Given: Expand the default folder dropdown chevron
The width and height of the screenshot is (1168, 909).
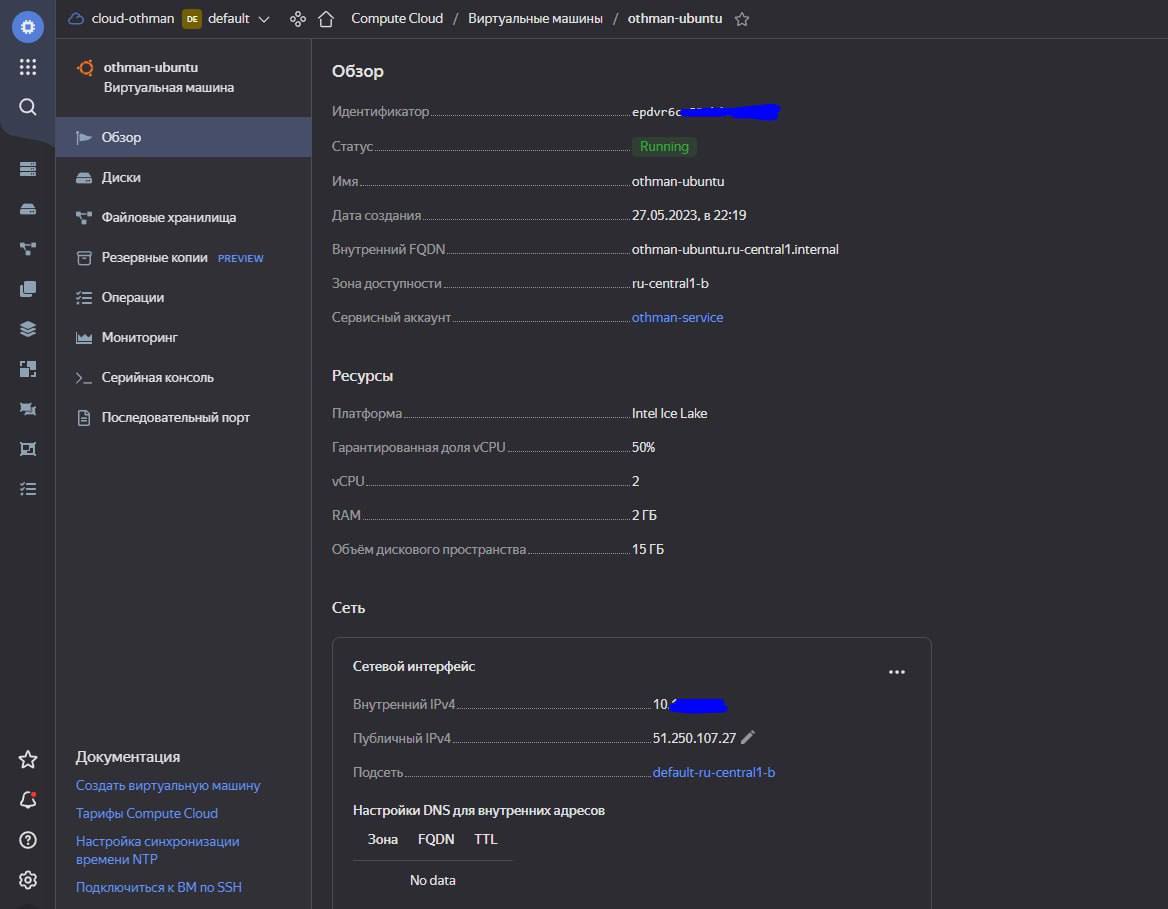Looking at the screenshot, I should coord(264,19).
